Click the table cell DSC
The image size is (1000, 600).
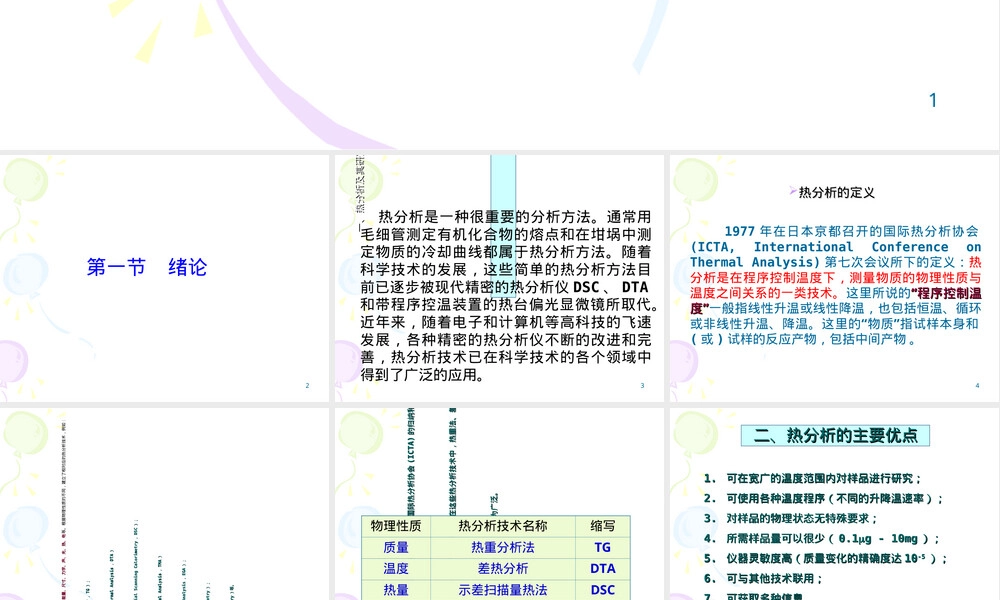click(602, 590)
